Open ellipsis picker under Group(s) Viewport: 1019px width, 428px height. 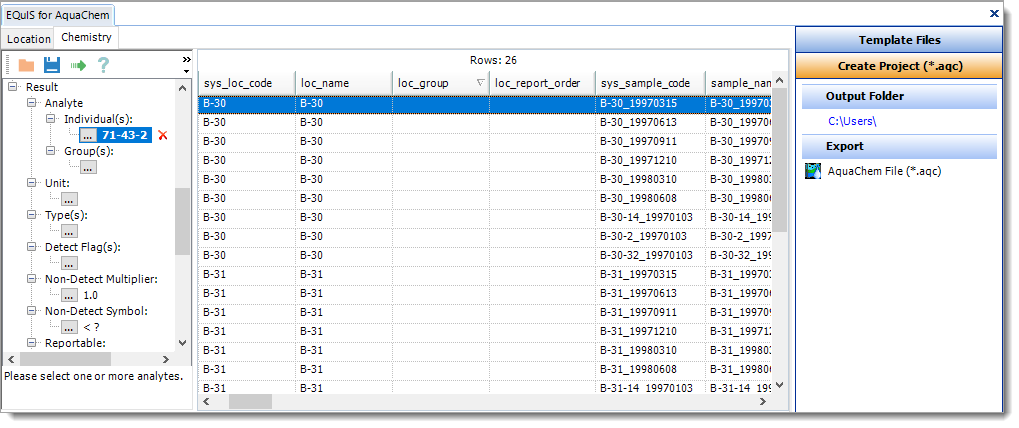coord(88,167)
